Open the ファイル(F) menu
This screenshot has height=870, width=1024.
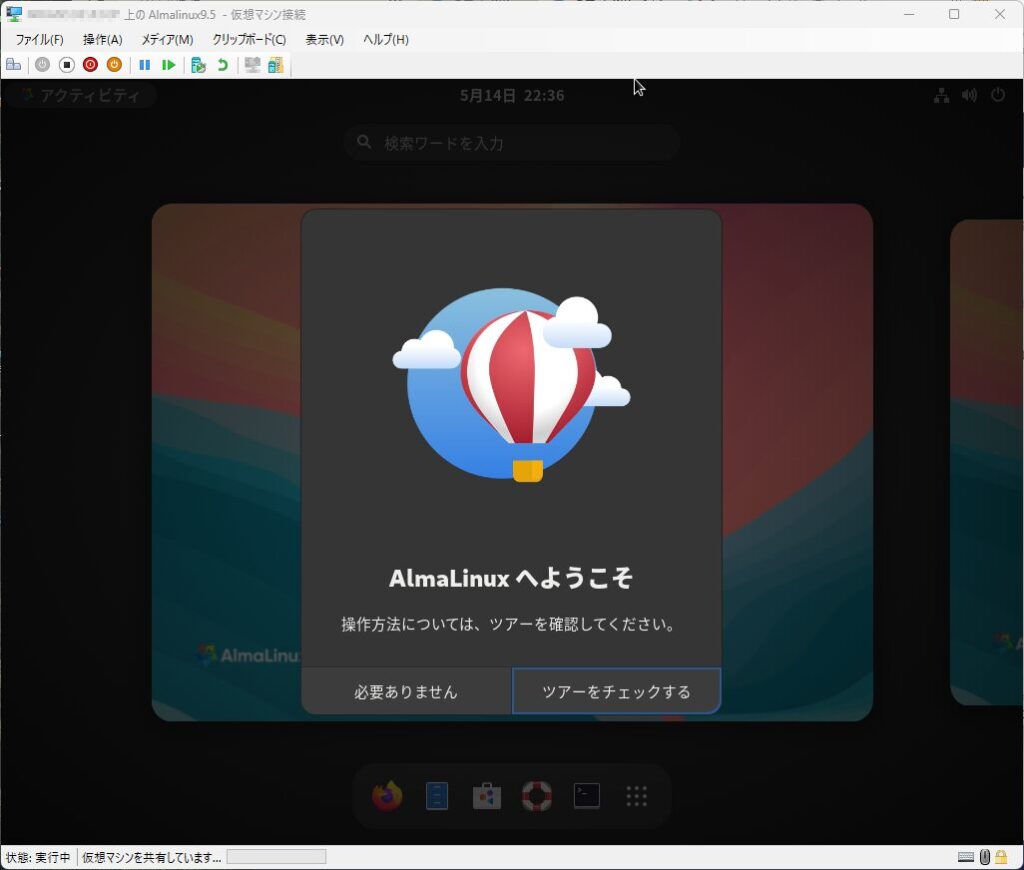click(x=39, y=40)
